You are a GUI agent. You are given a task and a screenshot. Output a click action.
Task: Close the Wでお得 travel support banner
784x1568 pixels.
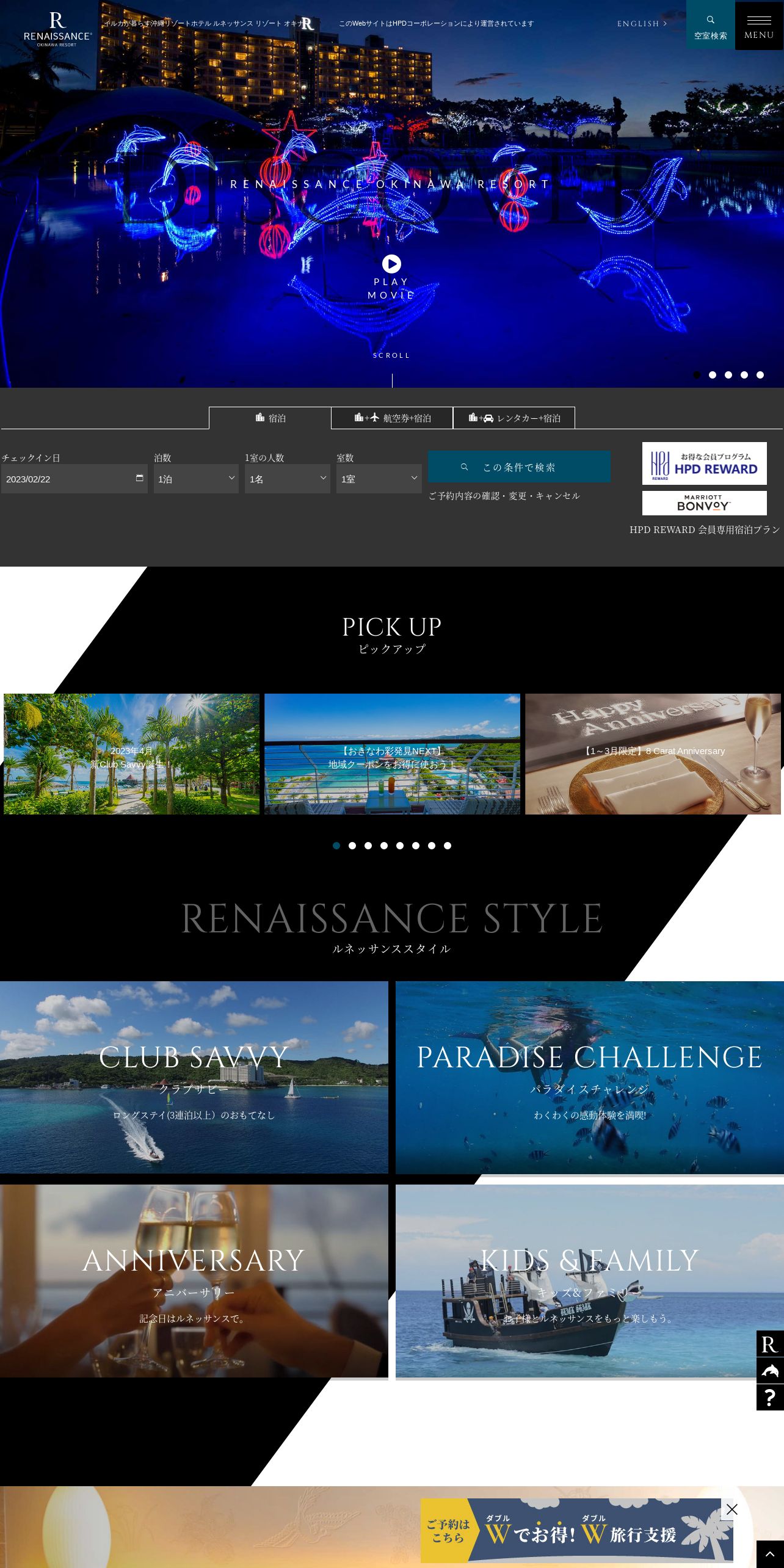click(x=732, y=1509)
